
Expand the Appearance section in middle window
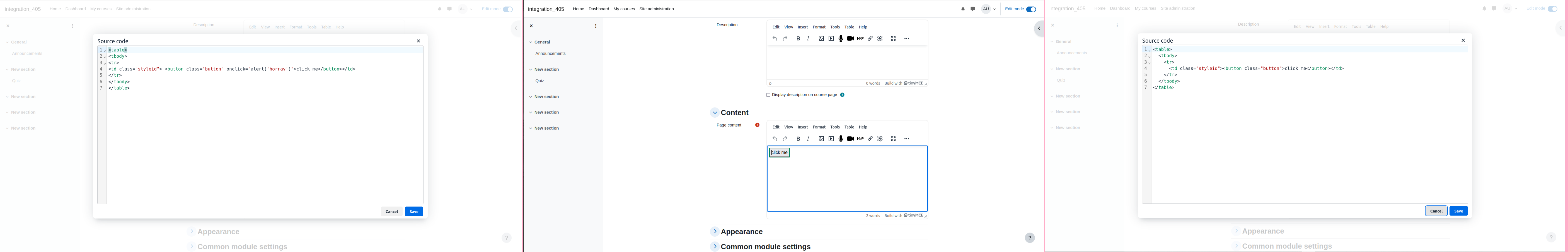pyautogui.click(x=715, y=232)
